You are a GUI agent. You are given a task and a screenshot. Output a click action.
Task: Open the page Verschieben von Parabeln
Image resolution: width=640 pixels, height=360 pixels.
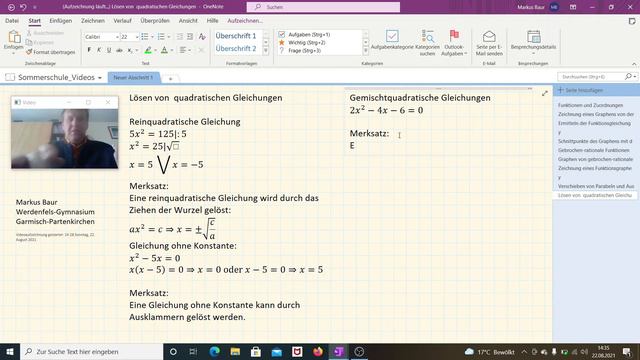[596, 186]
